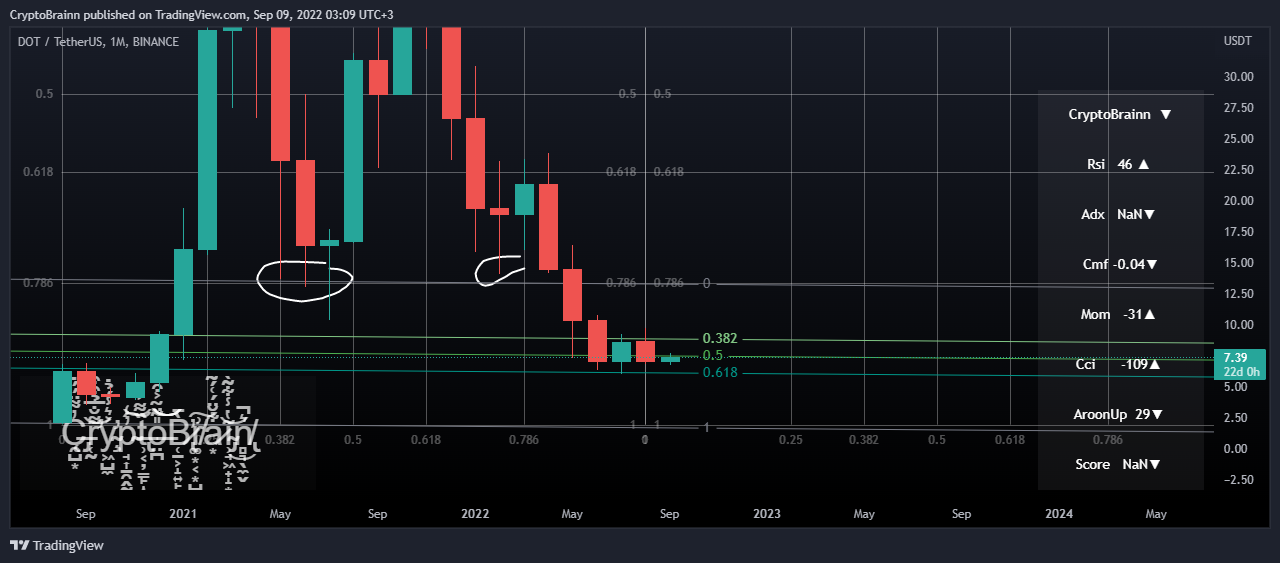Image resolution: width=1280 pixels, height=563 pixels.
Task: Click the 10.00 price axis label
Action: [x=1238, y=324]
